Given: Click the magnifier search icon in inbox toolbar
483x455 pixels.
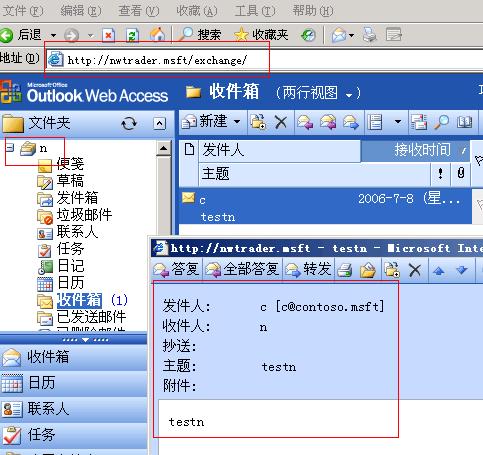Looking at the screenshot, I should point(441,122).
